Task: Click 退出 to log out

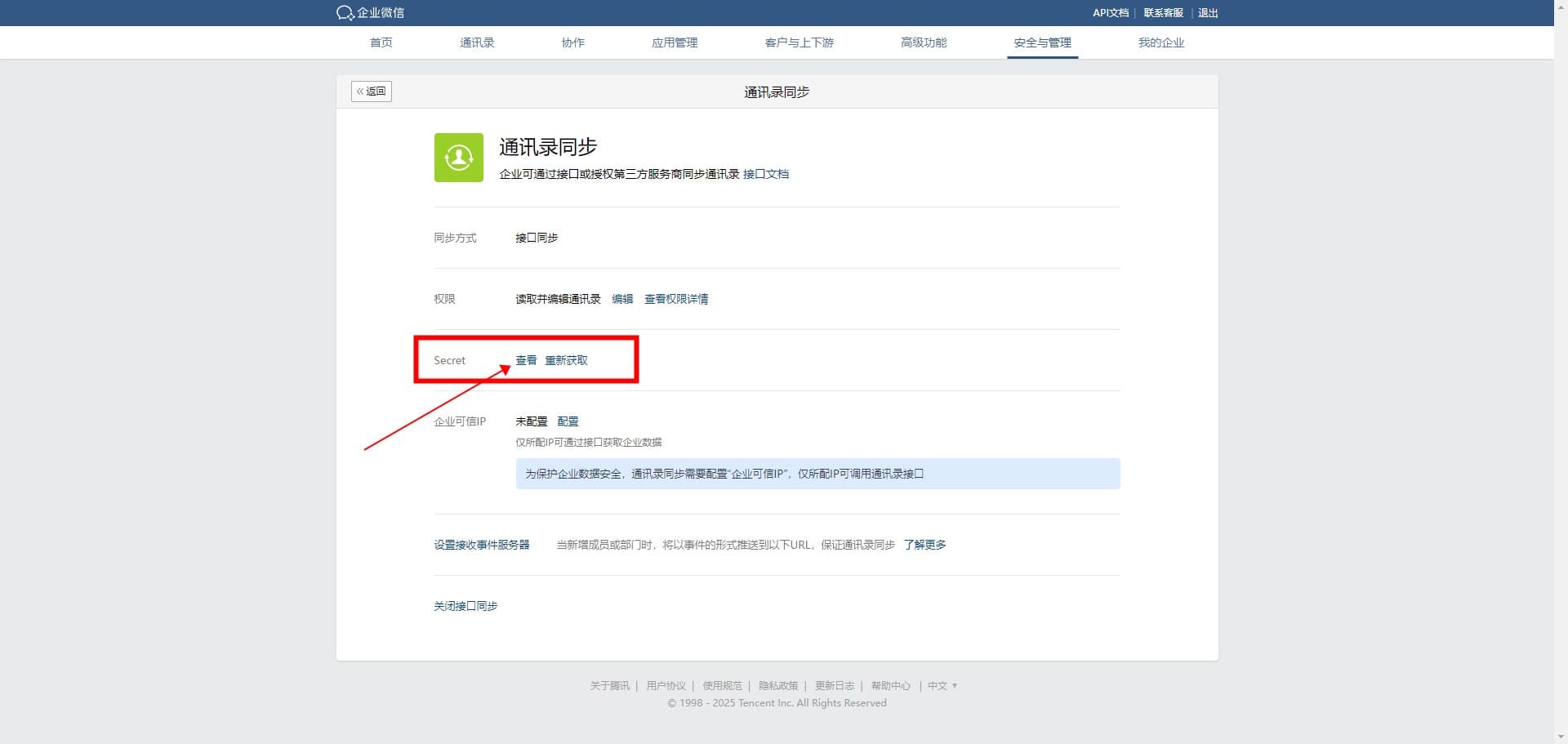Action: click(x=1208, y=13)
